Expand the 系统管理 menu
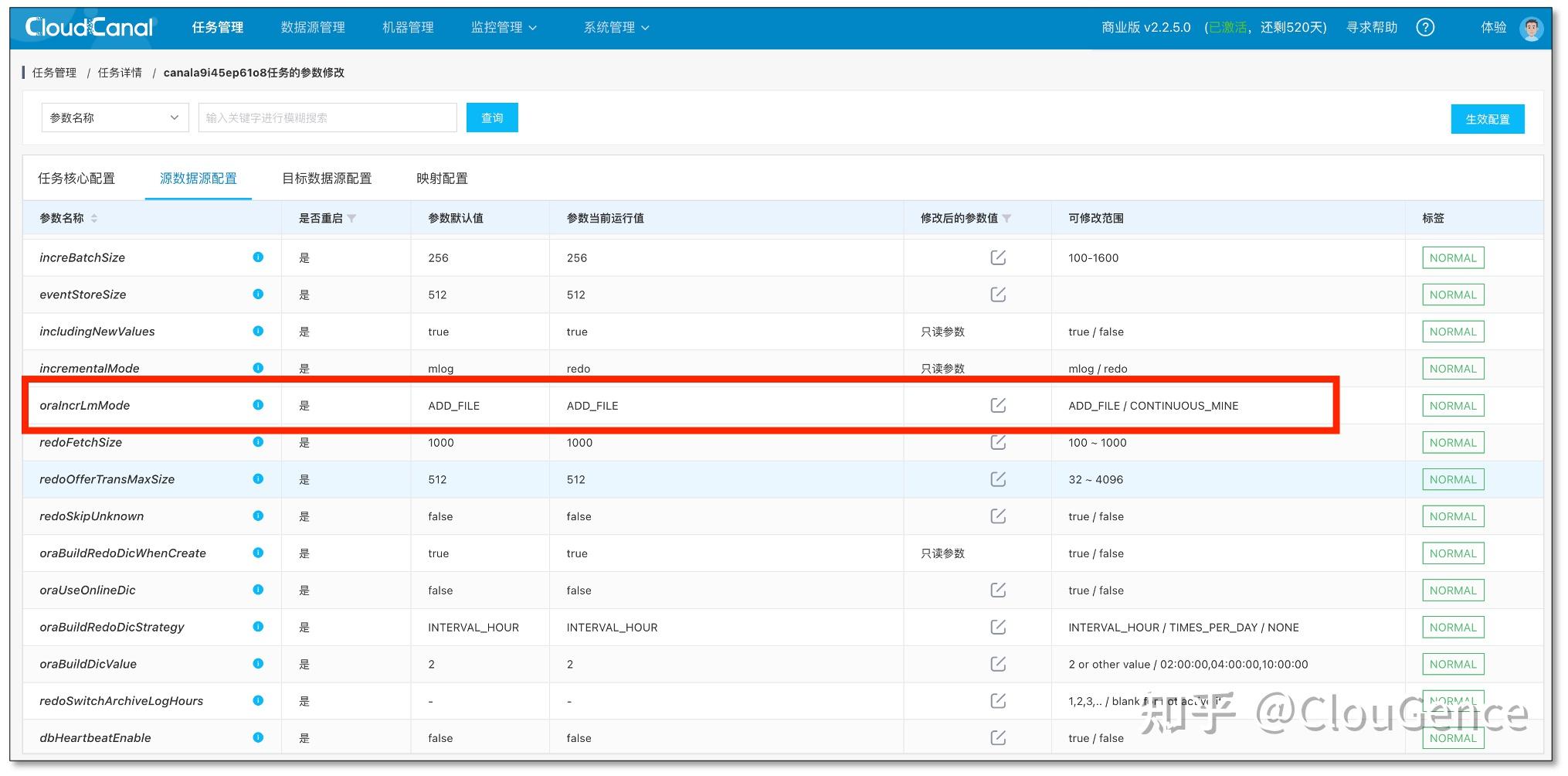The image size is (1568, 776). tap(616, 26)
